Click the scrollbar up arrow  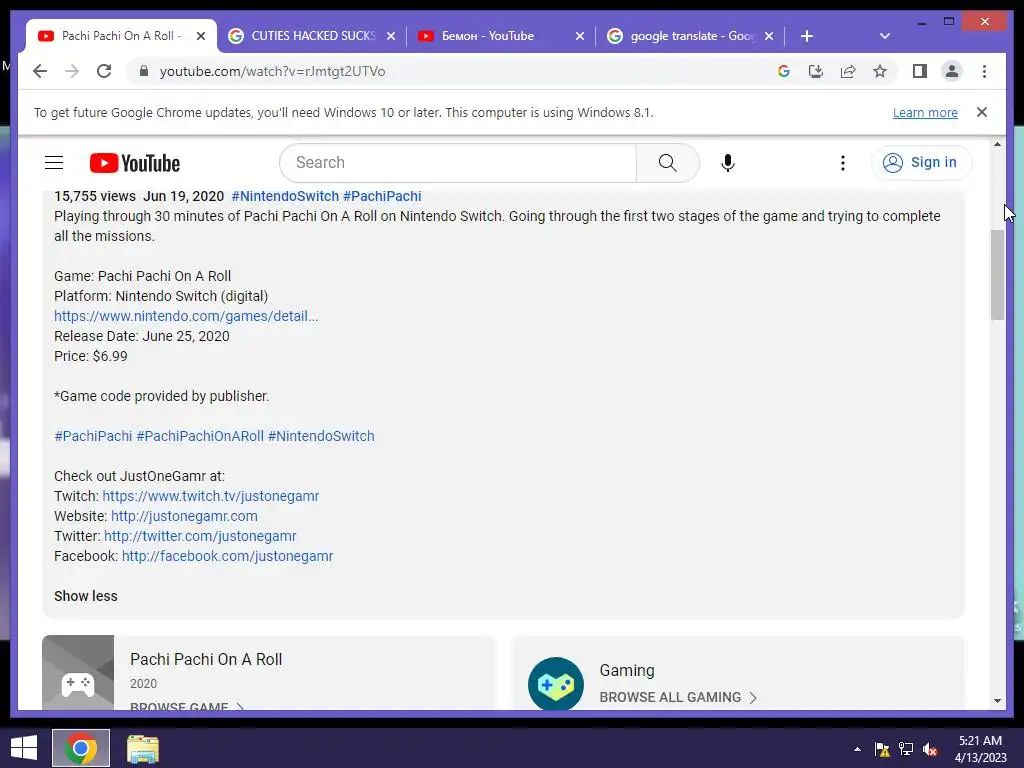(997, 144)
